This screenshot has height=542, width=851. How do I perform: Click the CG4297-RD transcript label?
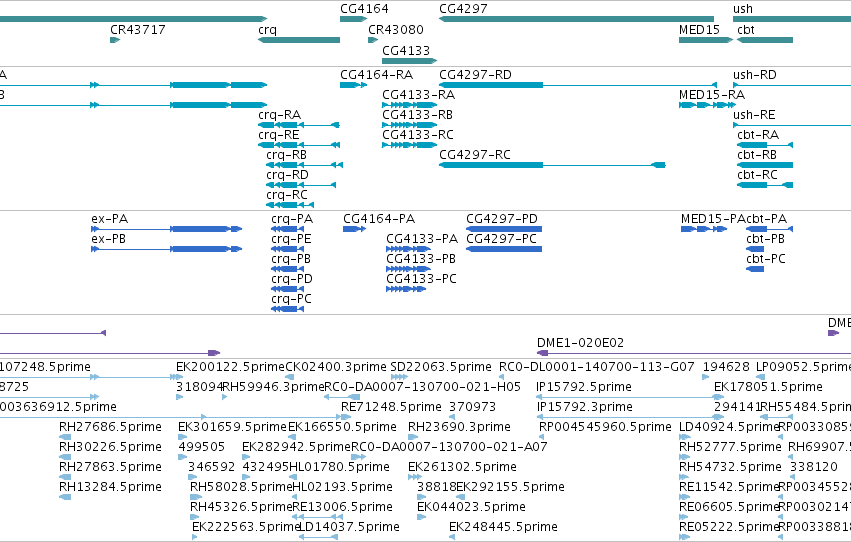click(475, 74)
